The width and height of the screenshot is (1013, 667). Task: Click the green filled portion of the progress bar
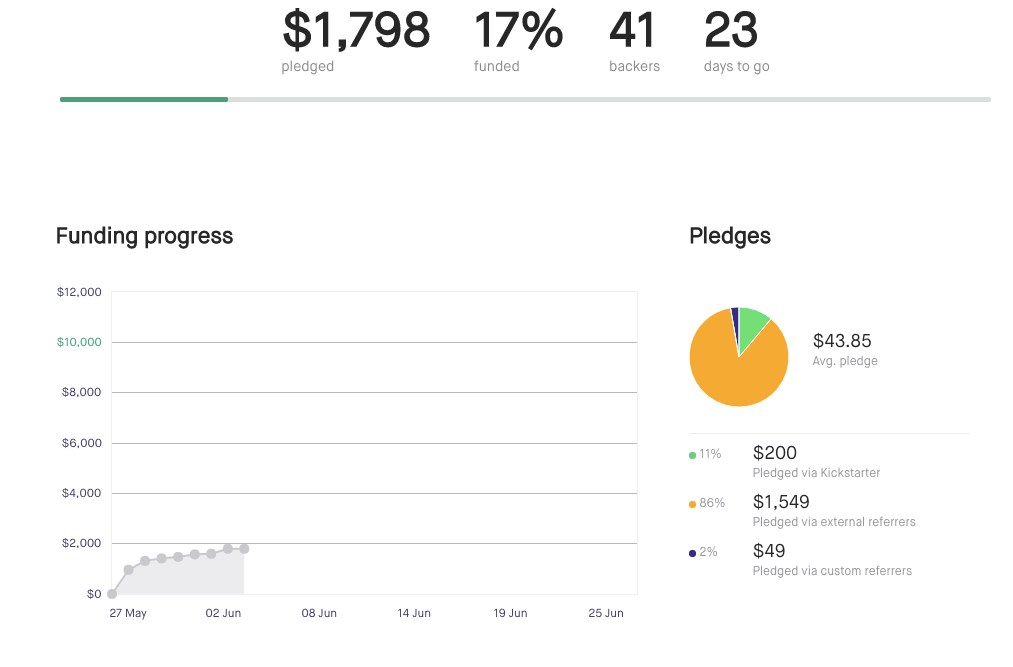click(x=144, y=99)
